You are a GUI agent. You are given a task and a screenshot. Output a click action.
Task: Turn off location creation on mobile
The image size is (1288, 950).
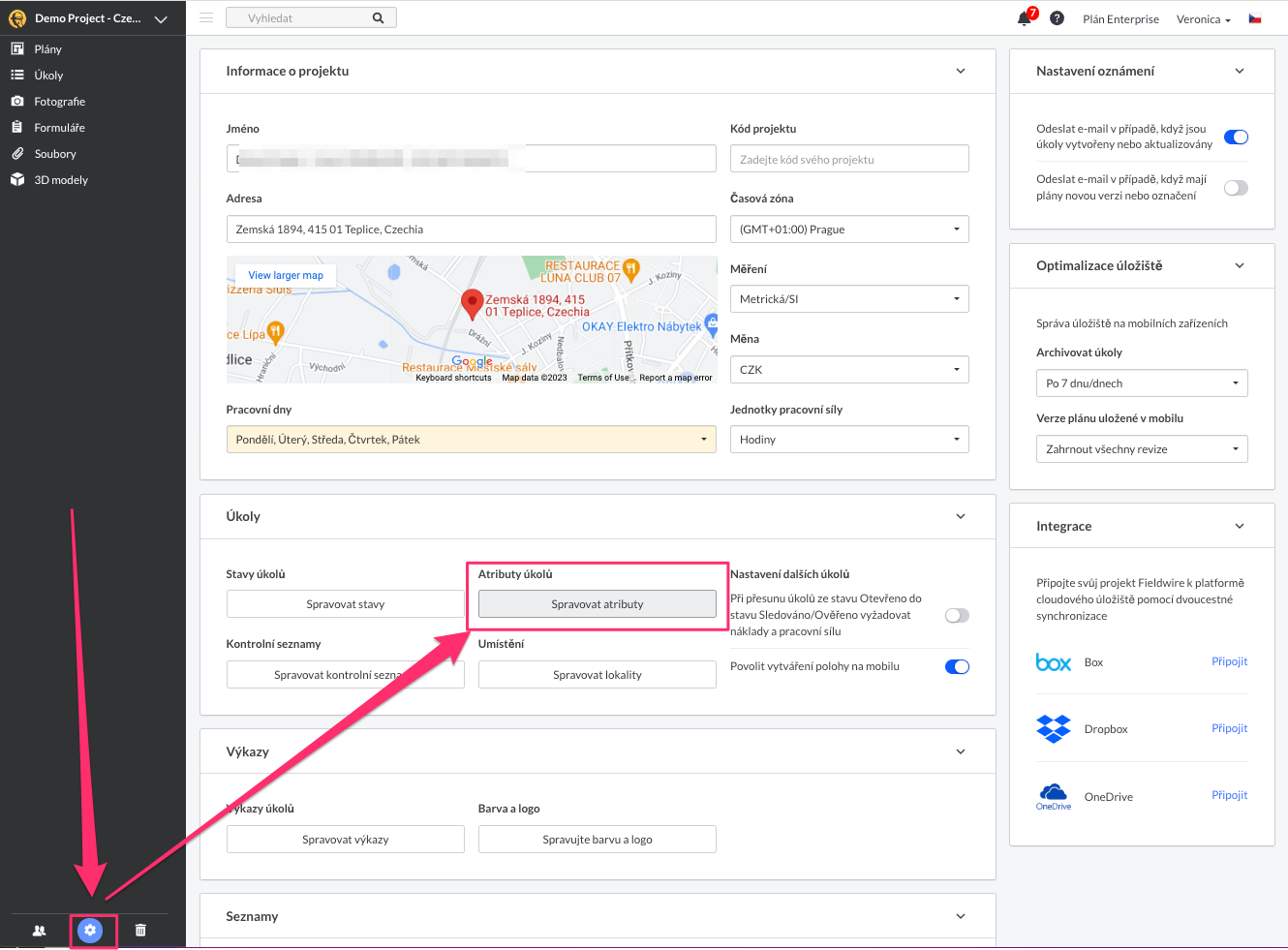click(x=957, y=666)
